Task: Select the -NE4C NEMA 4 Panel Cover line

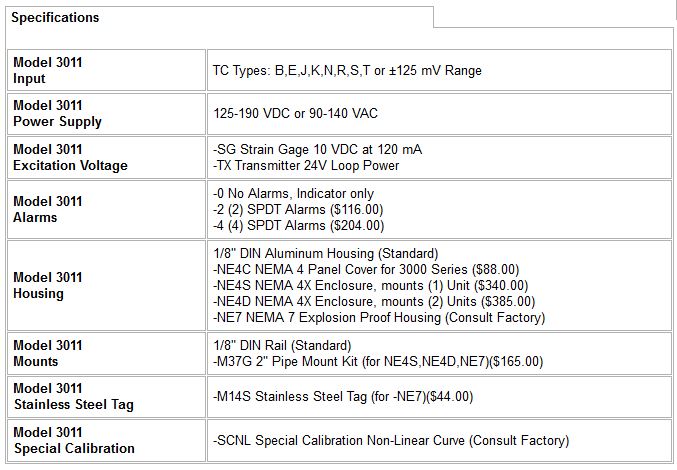Action: point(366,269)
